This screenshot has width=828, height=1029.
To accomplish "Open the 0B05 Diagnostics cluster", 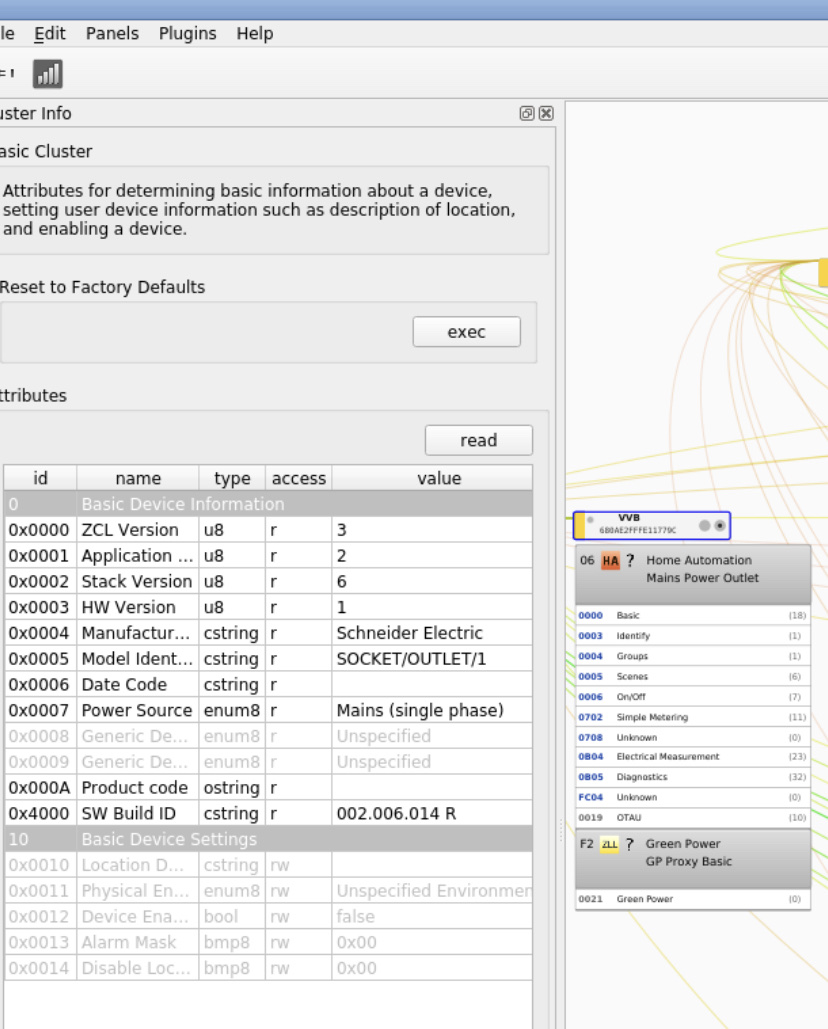I will pos(693,777).
